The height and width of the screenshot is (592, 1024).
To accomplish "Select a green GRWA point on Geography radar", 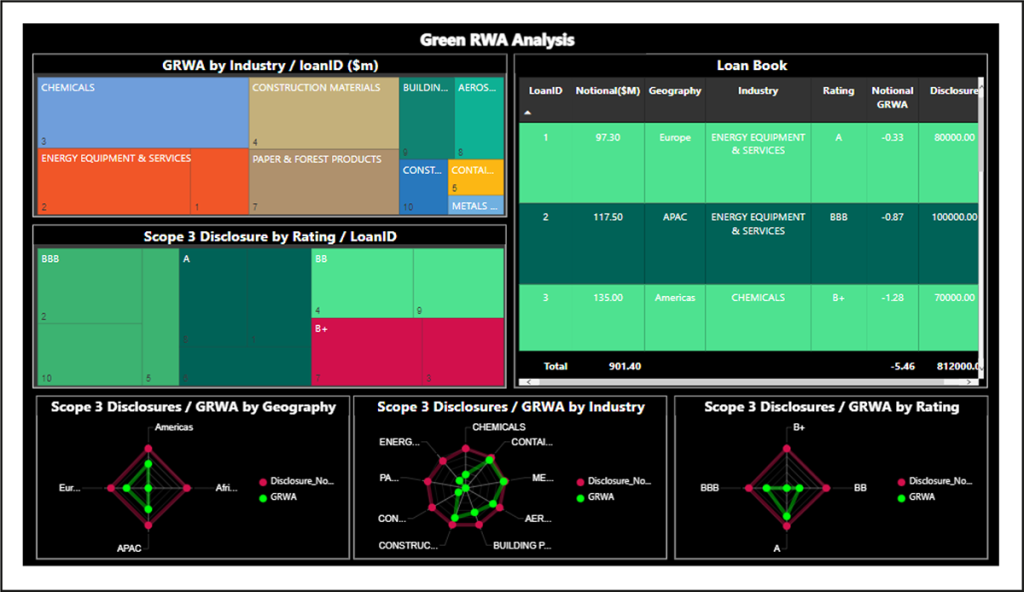I will point(148,463).
